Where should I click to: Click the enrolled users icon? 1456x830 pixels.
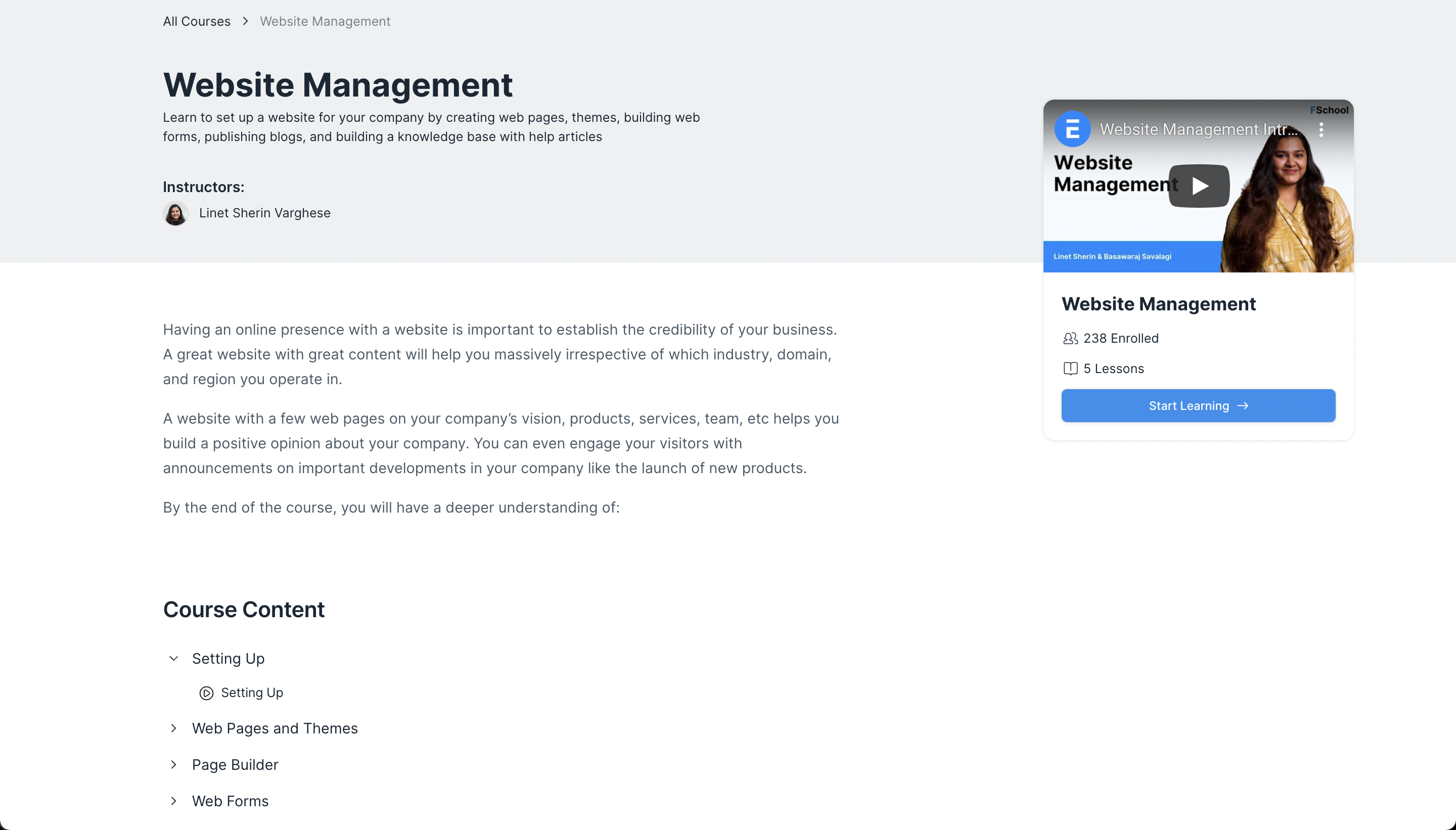[1070, 338]
